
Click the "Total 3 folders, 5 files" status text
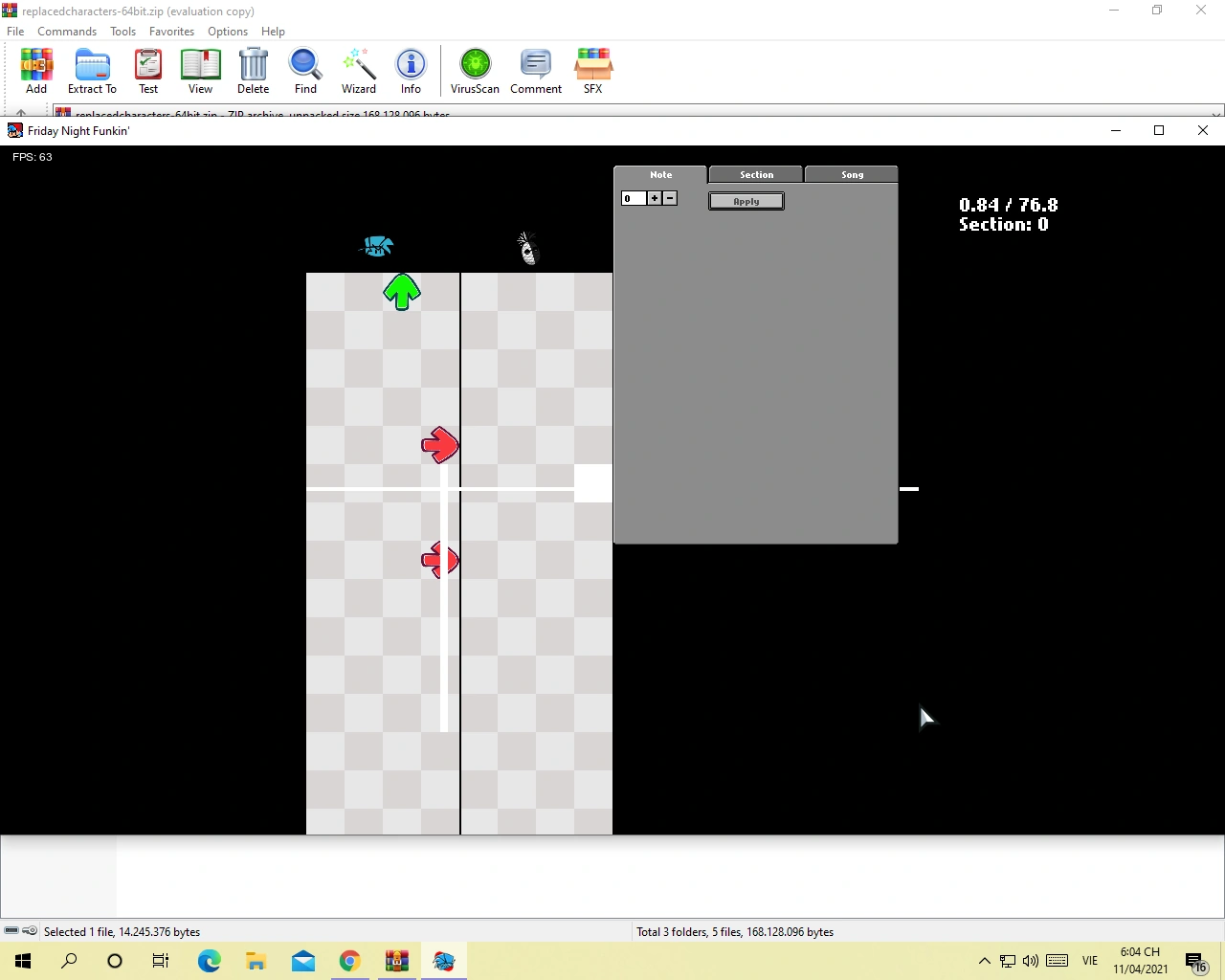(x=735, y=931)
